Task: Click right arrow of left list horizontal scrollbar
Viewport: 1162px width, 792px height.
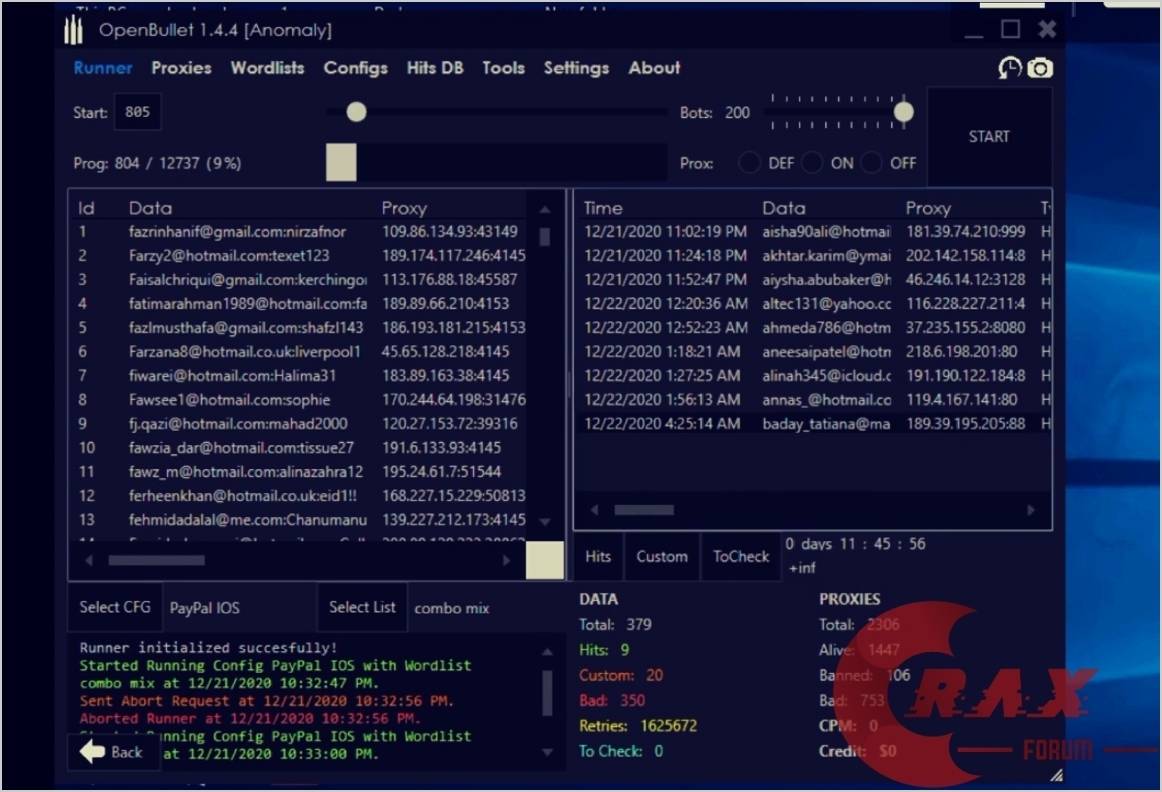Action: pyautogui.click(x=506, y=561)
